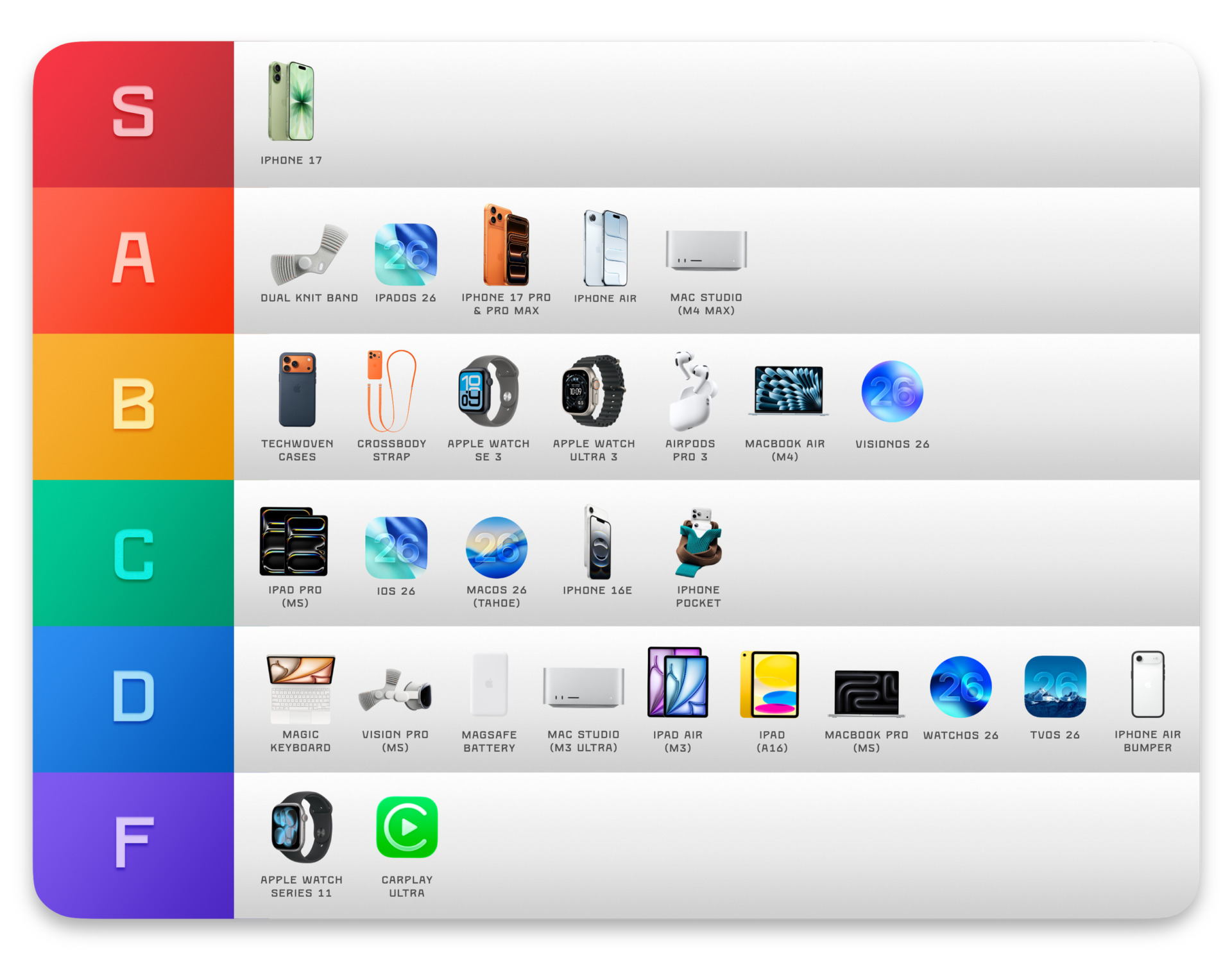
Task: Select the purple F tier label
Action: pos(133,845)
